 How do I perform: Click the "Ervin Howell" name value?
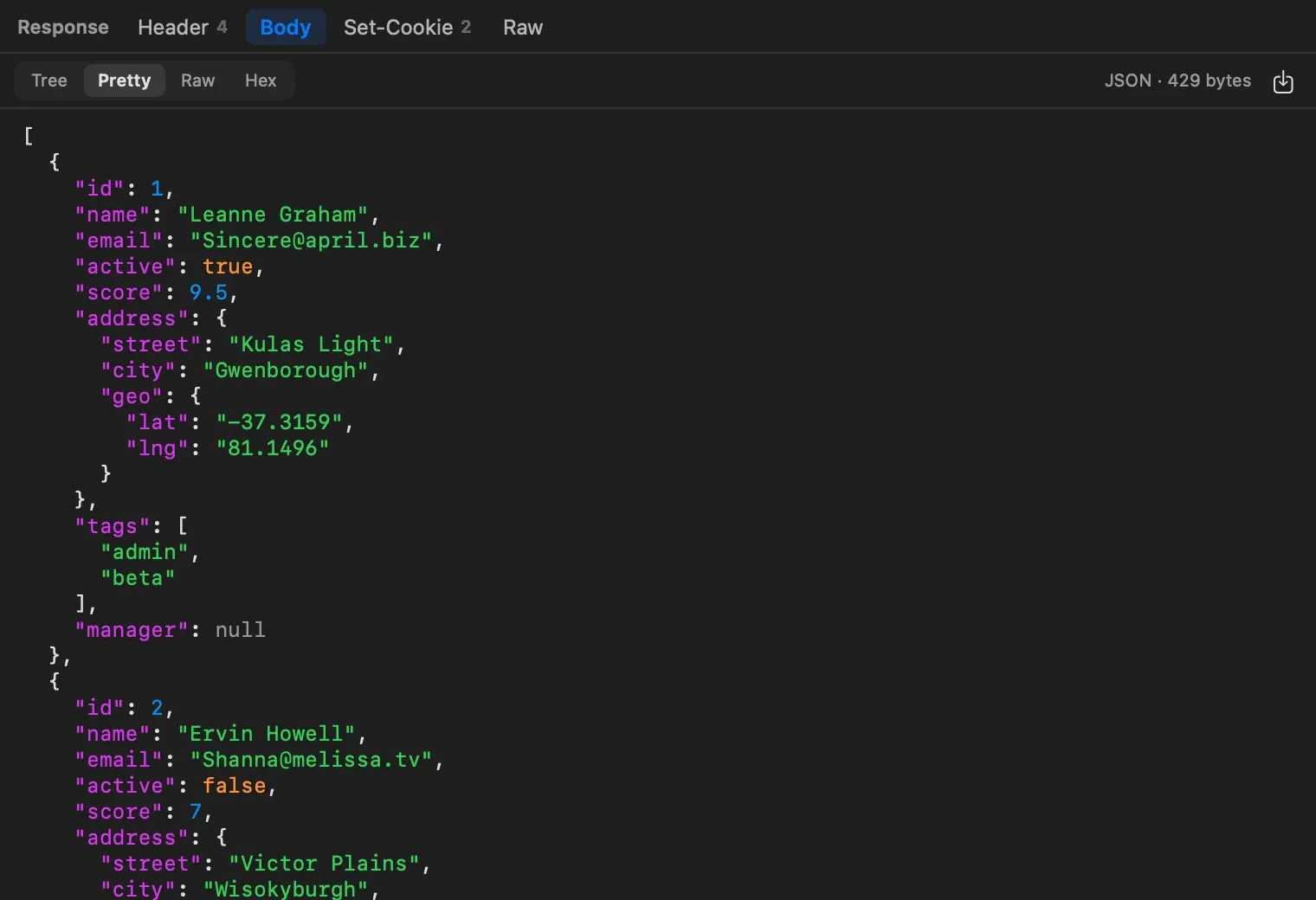point(267,734)
